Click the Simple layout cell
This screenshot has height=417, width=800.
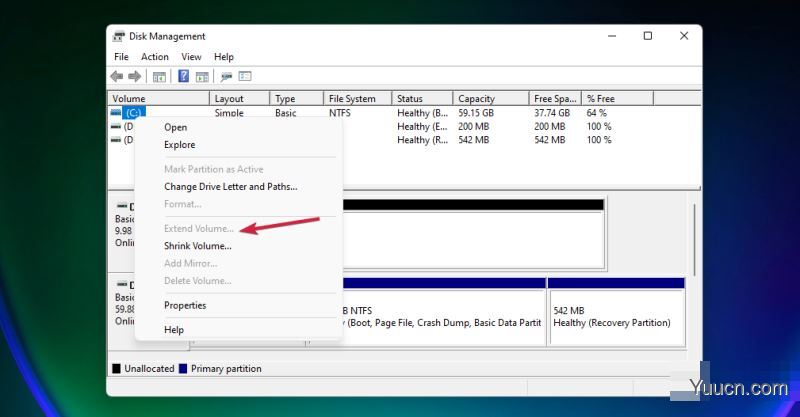(229, 112)
